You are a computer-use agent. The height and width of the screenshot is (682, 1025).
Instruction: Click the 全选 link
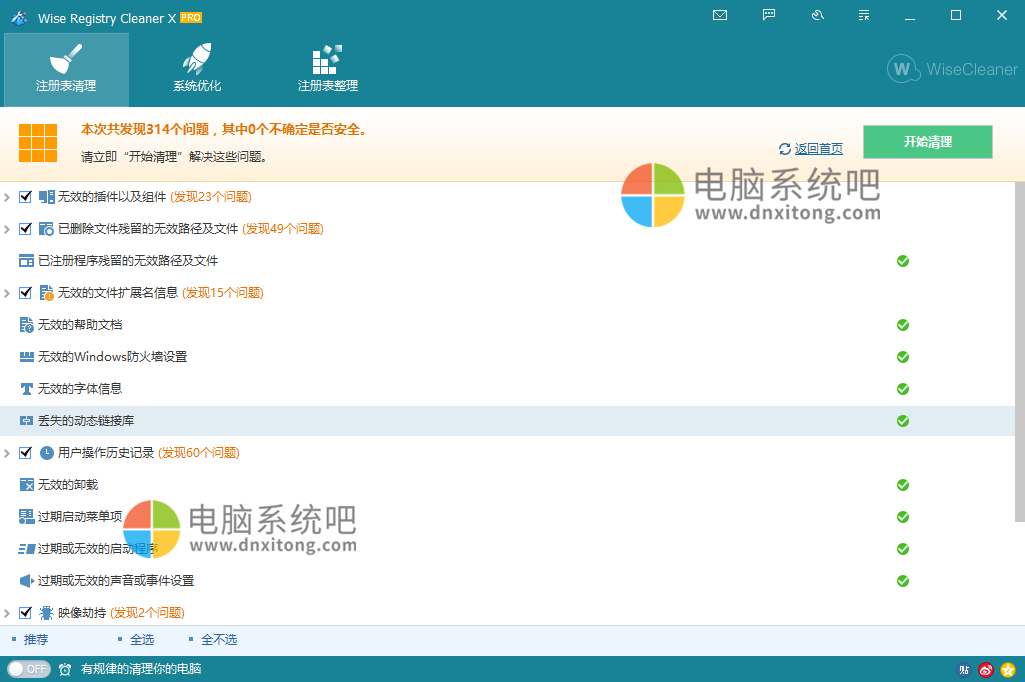142,639
